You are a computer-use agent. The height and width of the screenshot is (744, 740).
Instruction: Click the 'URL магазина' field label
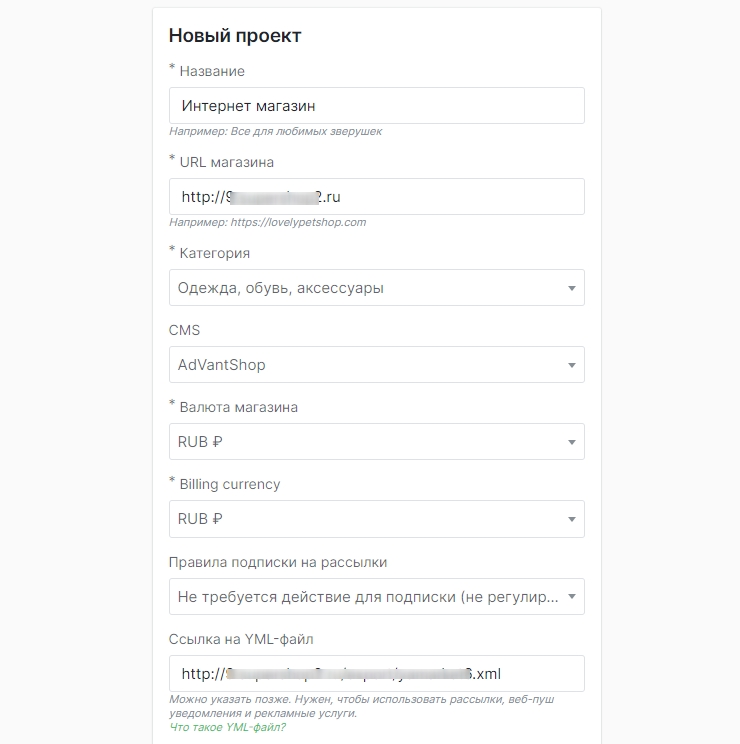(226, 162)
